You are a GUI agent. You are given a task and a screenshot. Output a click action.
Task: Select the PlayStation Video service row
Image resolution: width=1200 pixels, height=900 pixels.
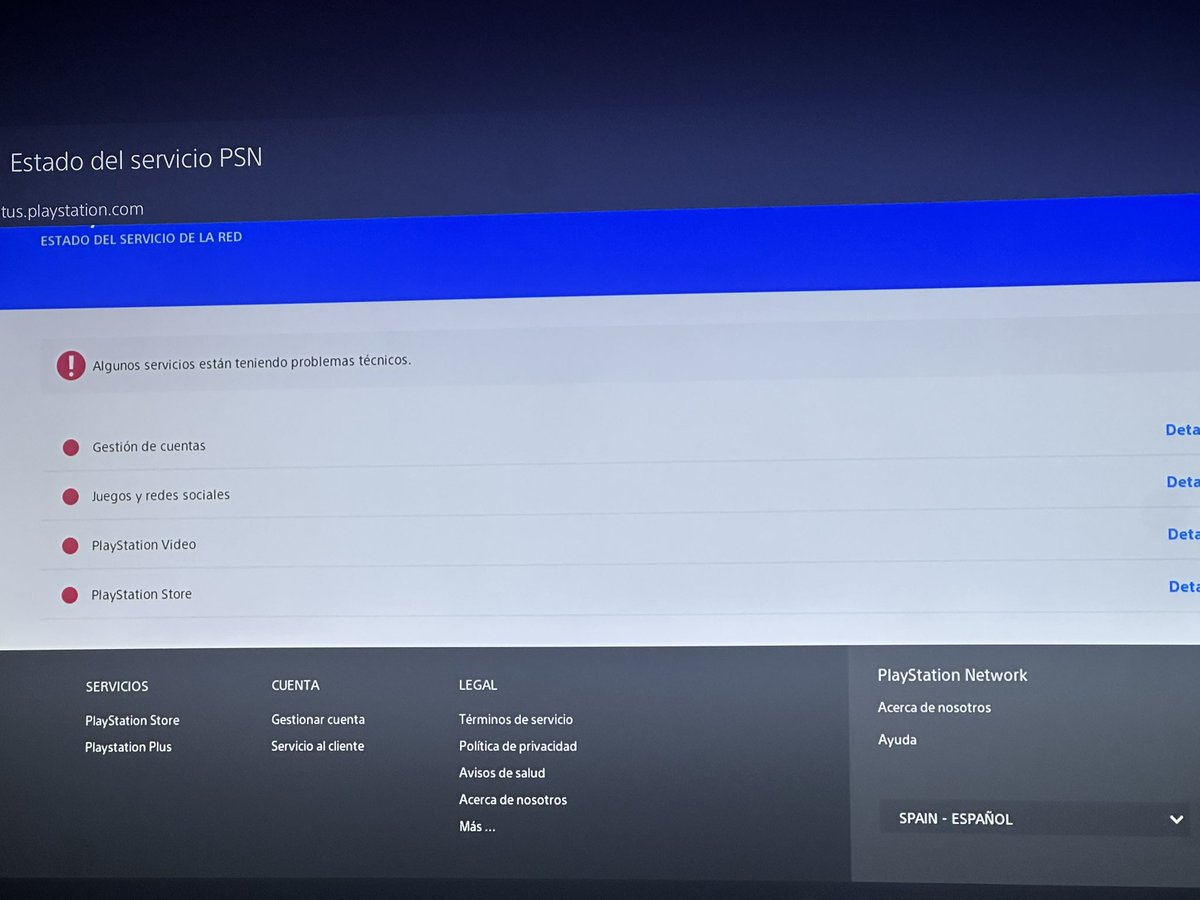pyautogui.click(x=620, y=542)
